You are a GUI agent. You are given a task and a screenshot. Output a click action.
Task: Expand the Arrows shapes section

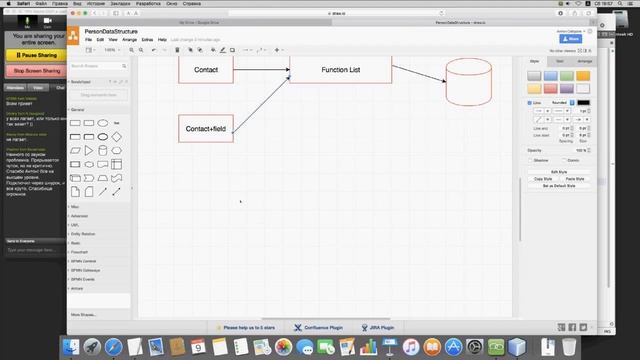click(x=77, y=289)
